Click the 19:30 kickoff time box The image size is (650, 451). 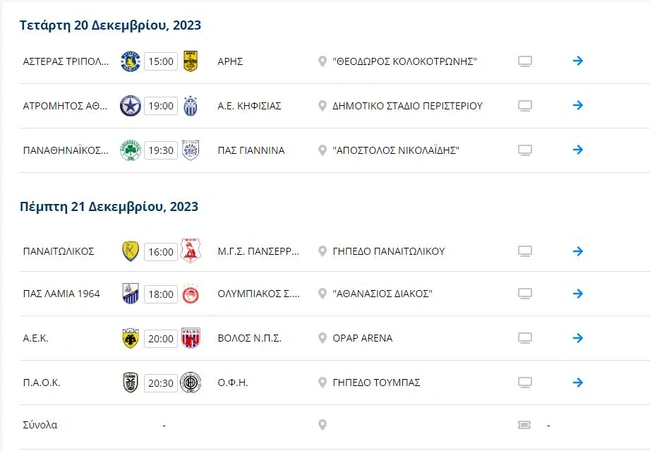pyautogui.click(x=160, y=150)
